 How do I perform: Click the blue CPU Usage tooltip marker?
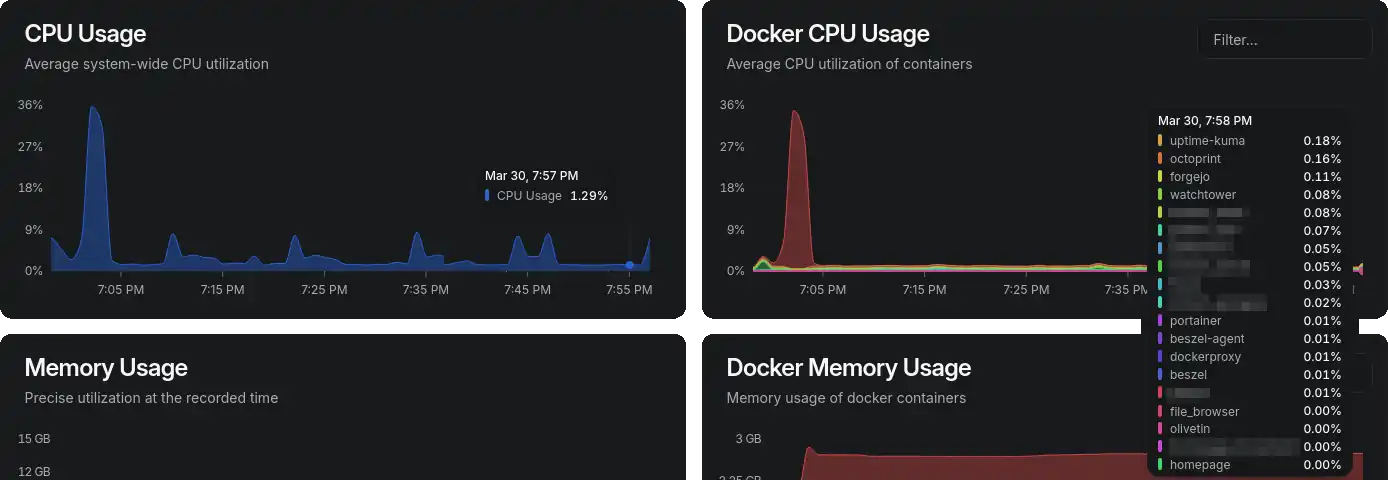coord(487,196)
